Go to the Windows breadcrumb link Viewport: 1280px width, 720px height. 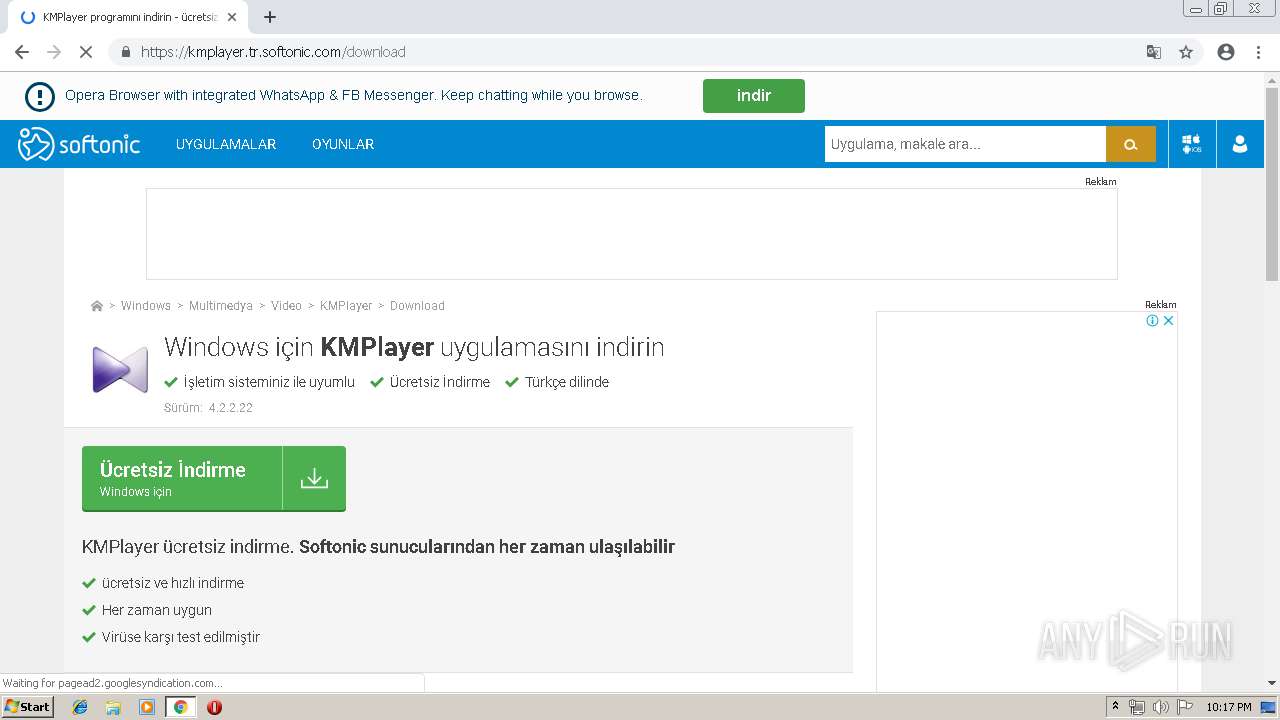146,306
